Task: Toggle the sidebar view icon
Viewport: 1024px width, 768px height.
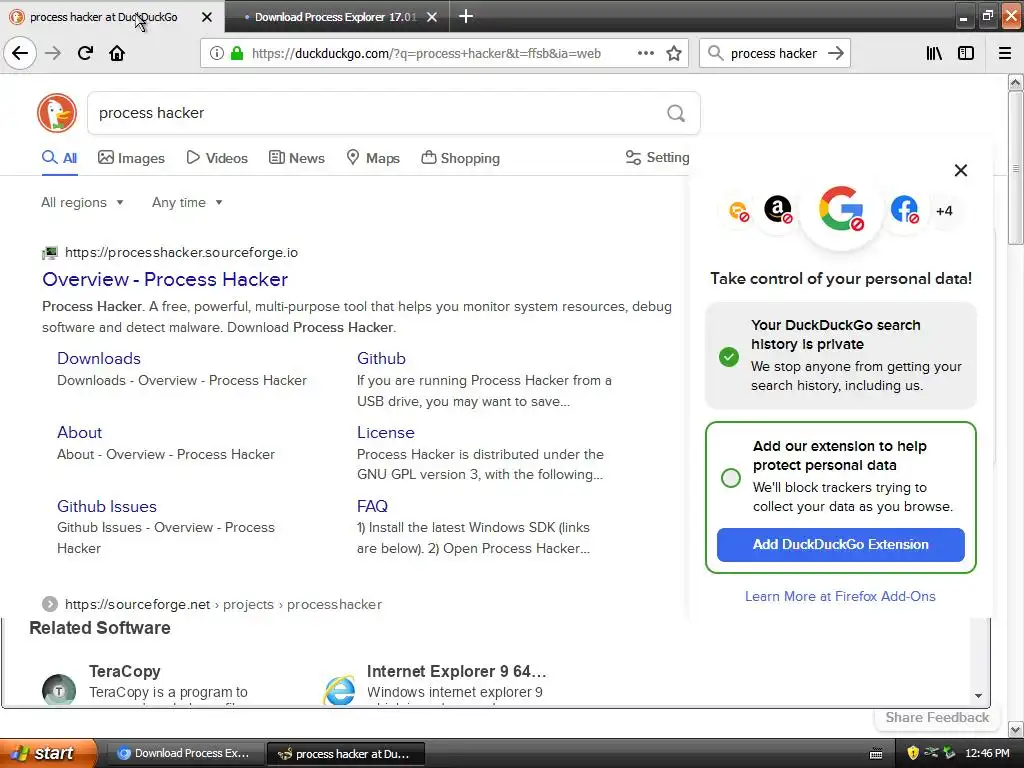Action: tap(965, 53)
